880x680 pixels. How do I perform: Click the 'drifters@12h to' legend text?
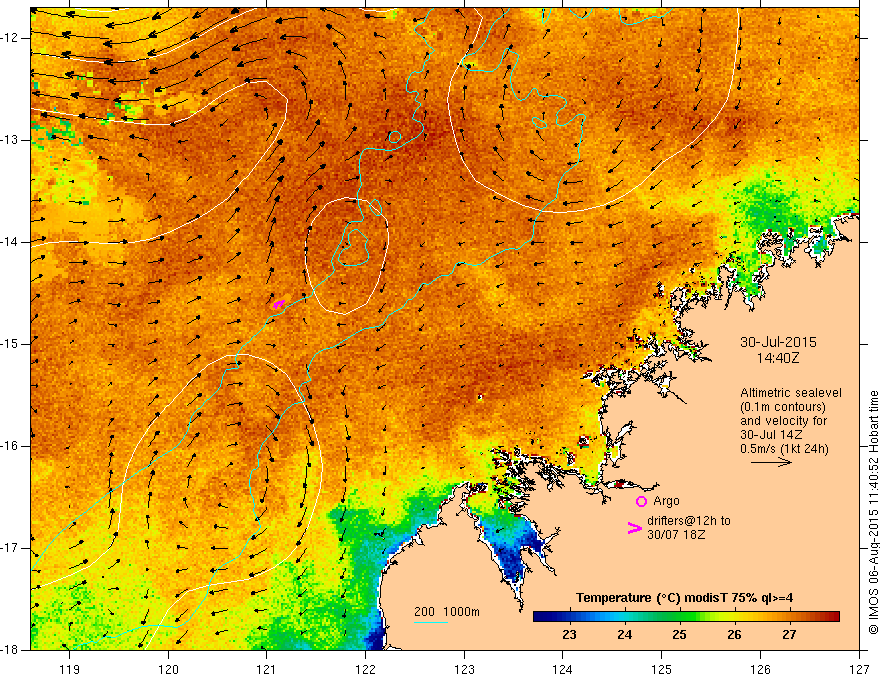(x=689, y=521)
